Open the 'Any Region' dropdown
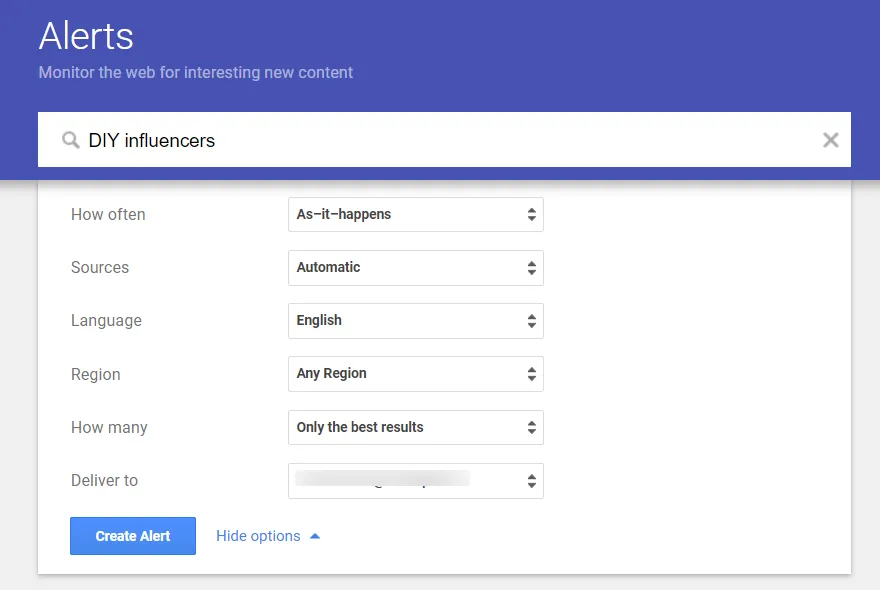Viewport: 880px width, 590px height. pyautogui.click(x=415, y=374)
